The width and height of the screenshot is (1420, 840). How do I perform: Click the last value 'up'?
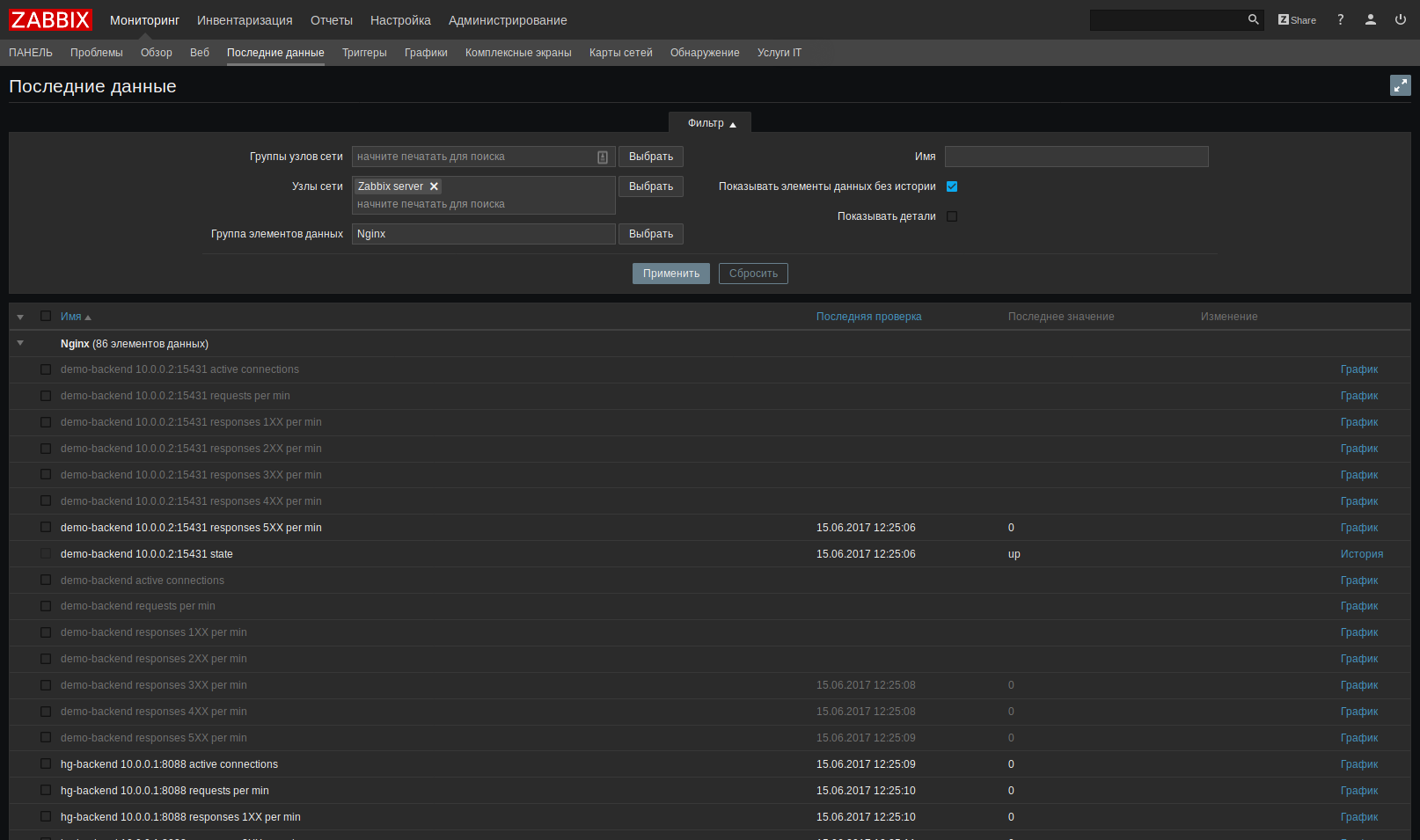coord(1014,554)
